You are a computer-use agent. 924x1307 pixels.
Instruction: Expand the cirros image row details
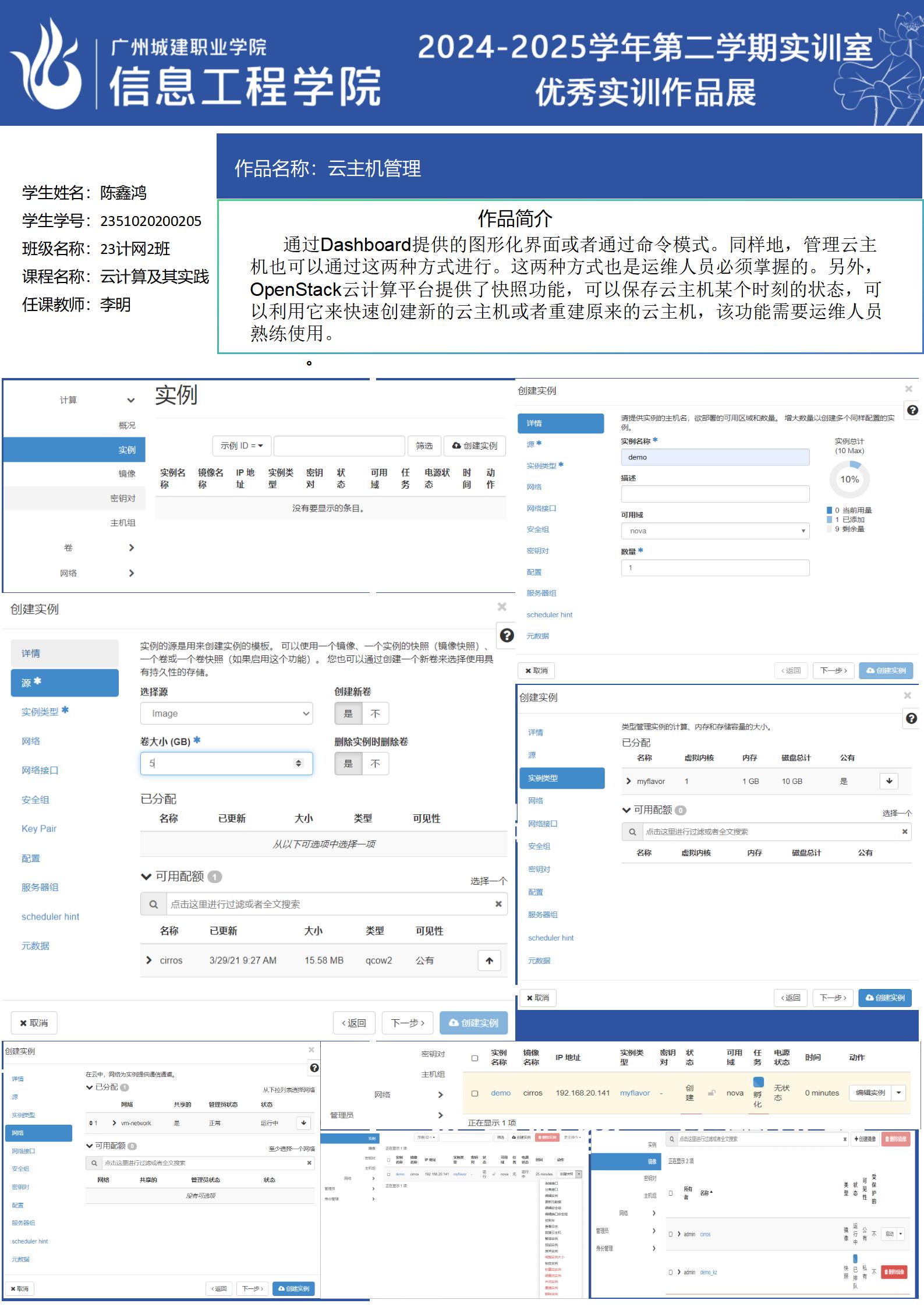click(x=149, y=960)
